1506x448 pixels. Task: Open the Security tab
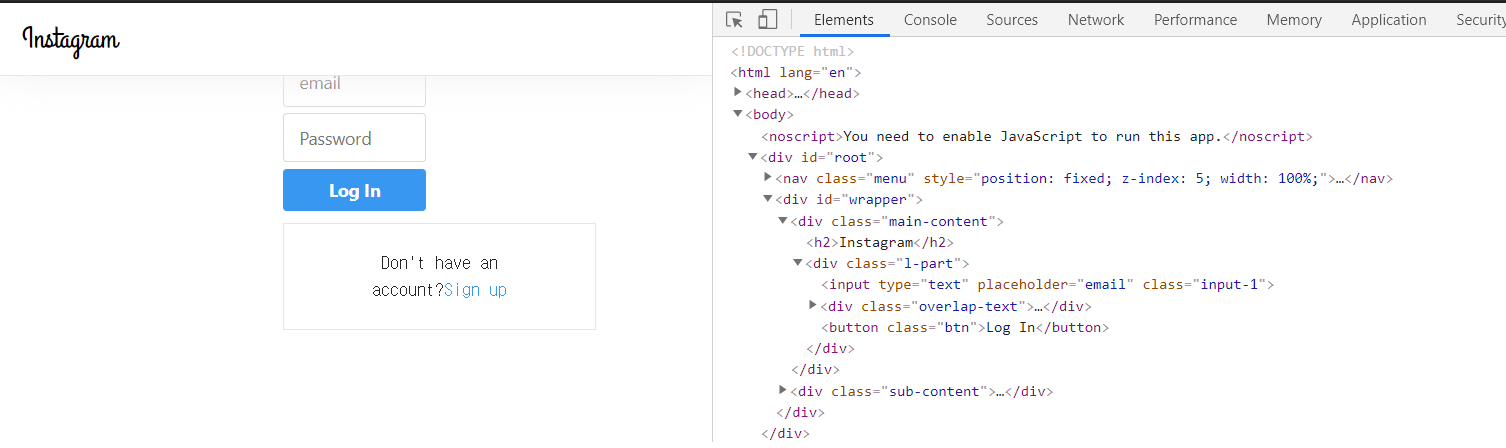coord(1481,20)
